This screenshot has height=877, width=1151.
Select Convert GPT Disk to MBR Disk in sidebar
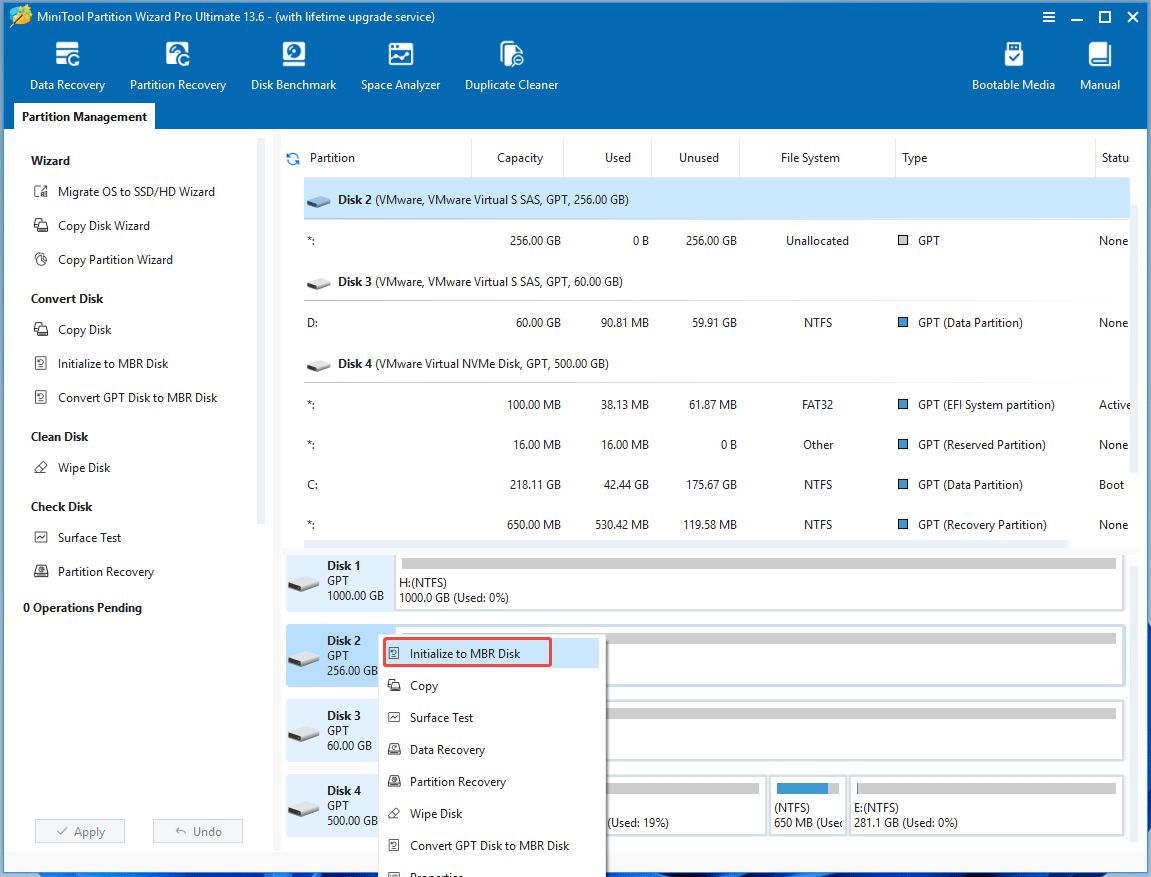(126, 397)
